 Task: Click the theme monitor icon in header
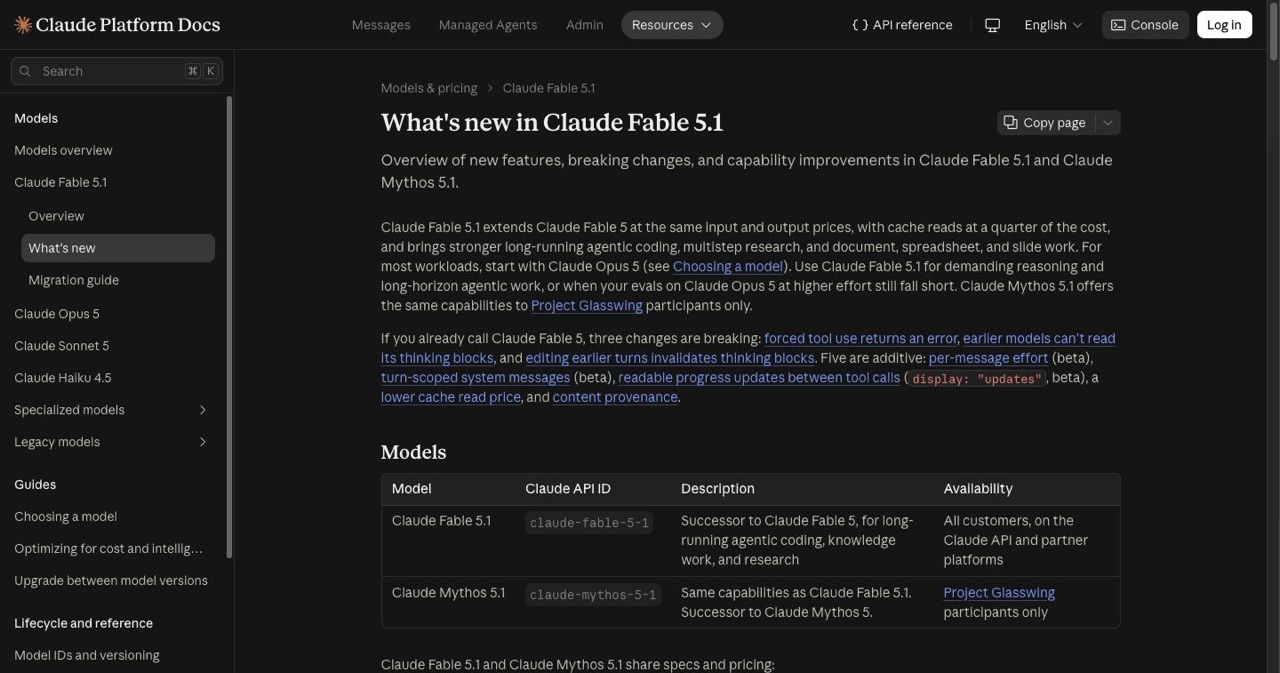click(992, 25)
